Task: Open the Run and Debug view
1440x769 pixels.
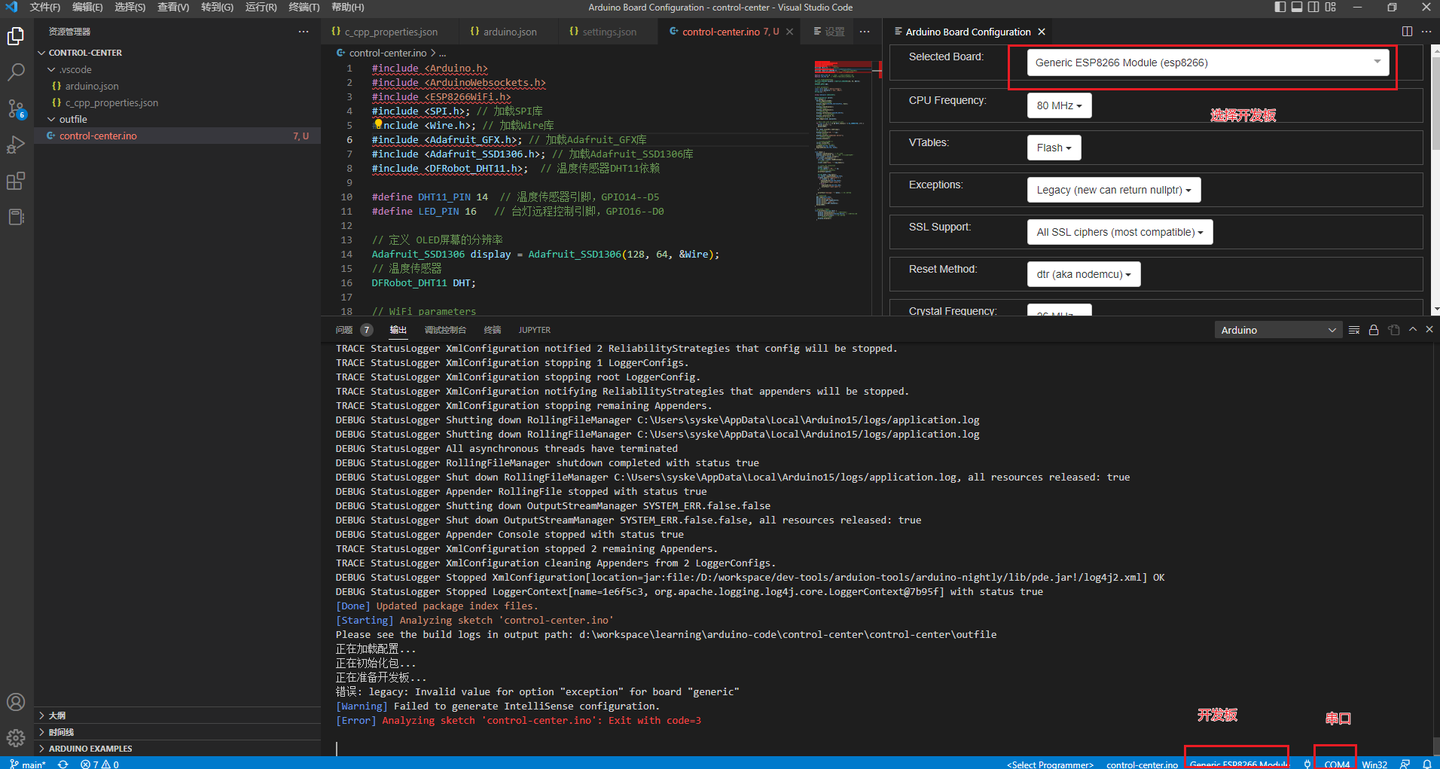Action: pyautogui.click(x=15, y=144)
